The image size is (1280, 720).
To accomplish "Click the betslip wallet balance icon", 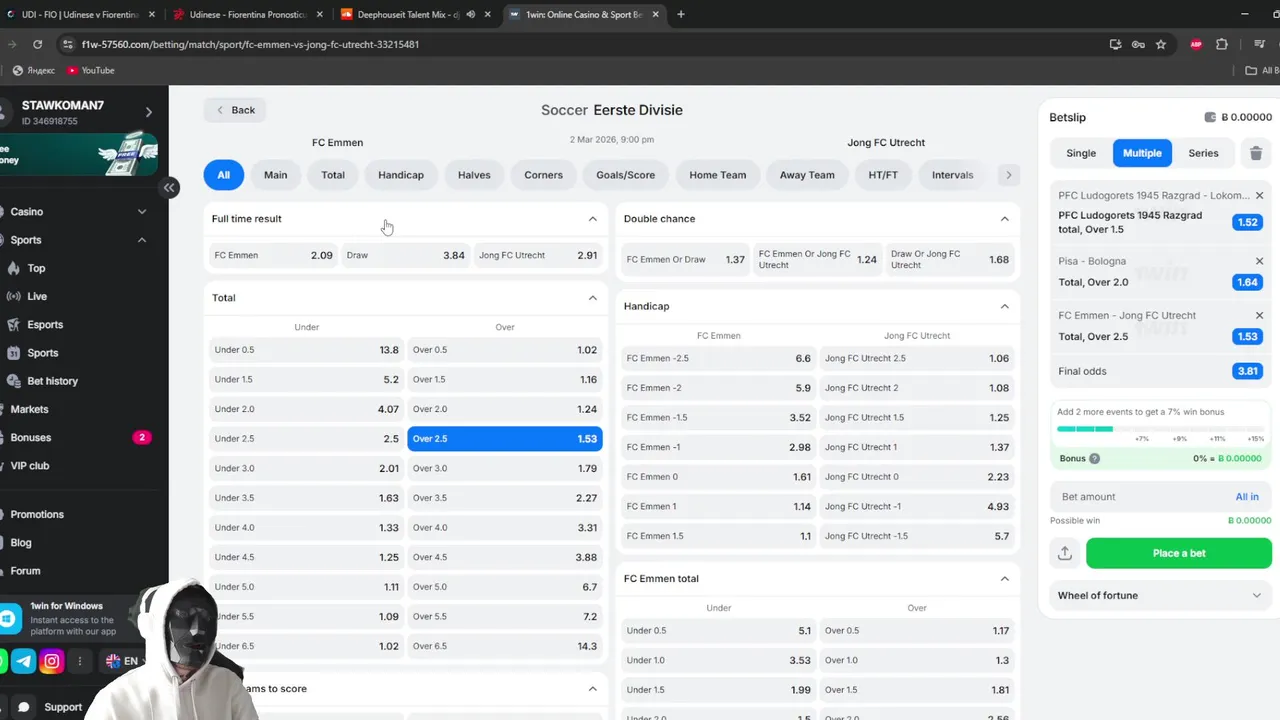I will point(1210,117).
